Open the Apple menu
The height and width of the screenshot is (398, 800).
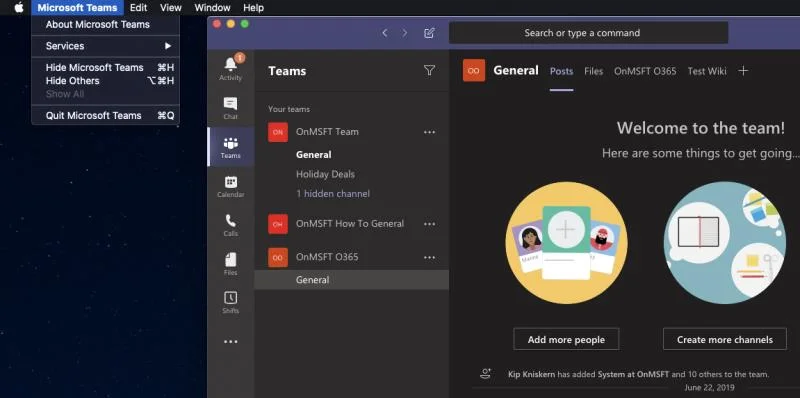(x=19, y=8)
